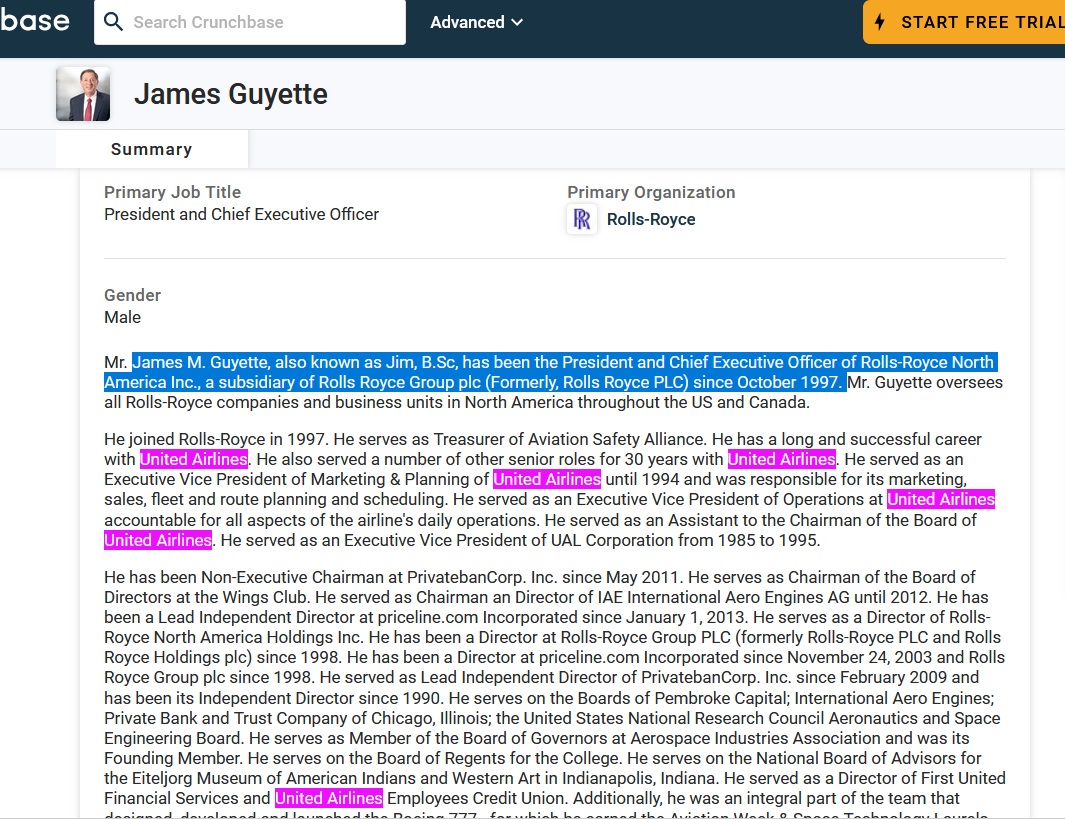Click 'Non-Executive Chairman at PrivatebanCorp' text
The width and height of the screenshot is (1065, 819).
[x=363, y=577]
